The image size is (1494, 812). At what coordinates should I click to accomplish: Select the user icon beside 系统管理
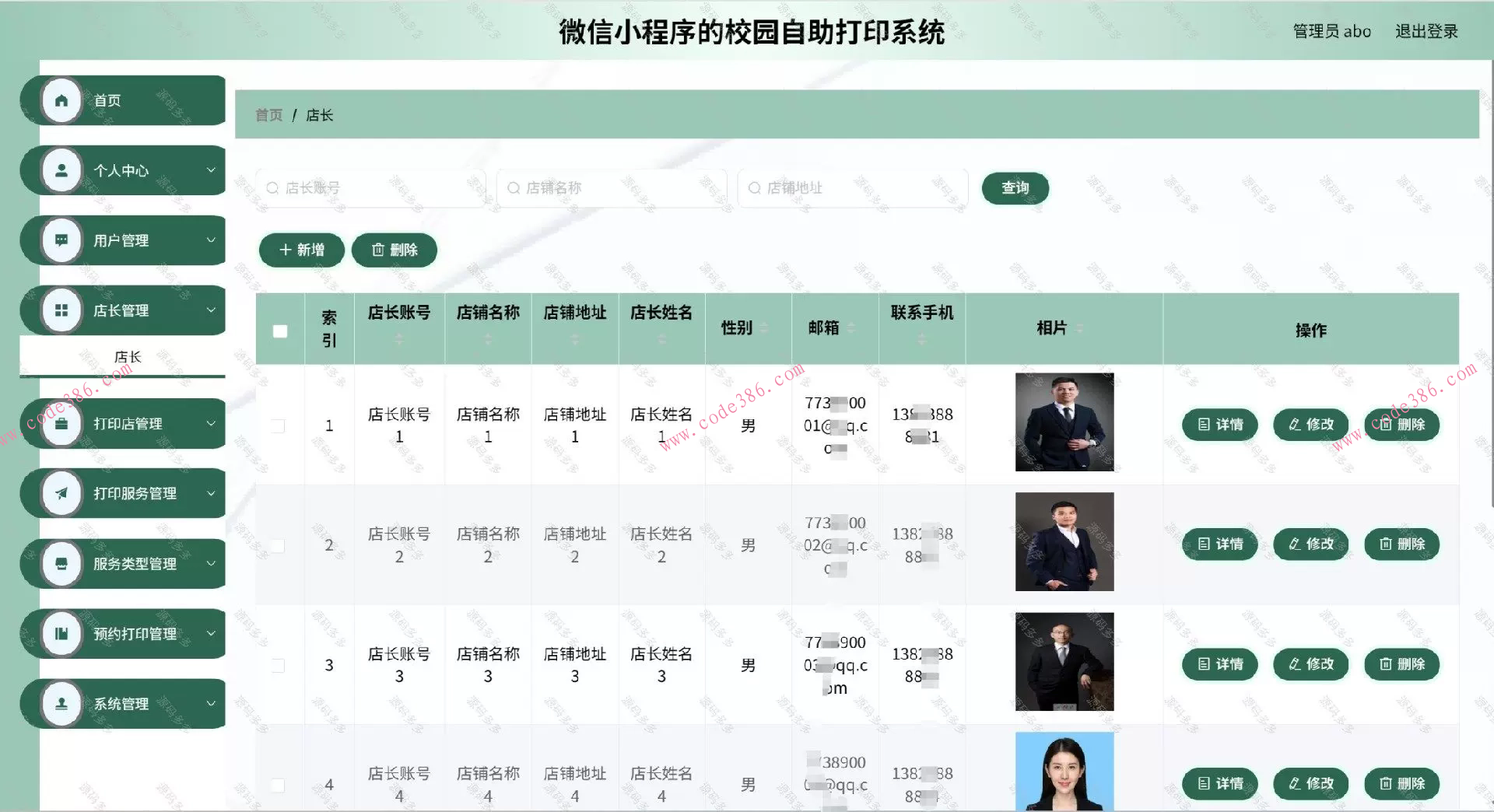61,703
